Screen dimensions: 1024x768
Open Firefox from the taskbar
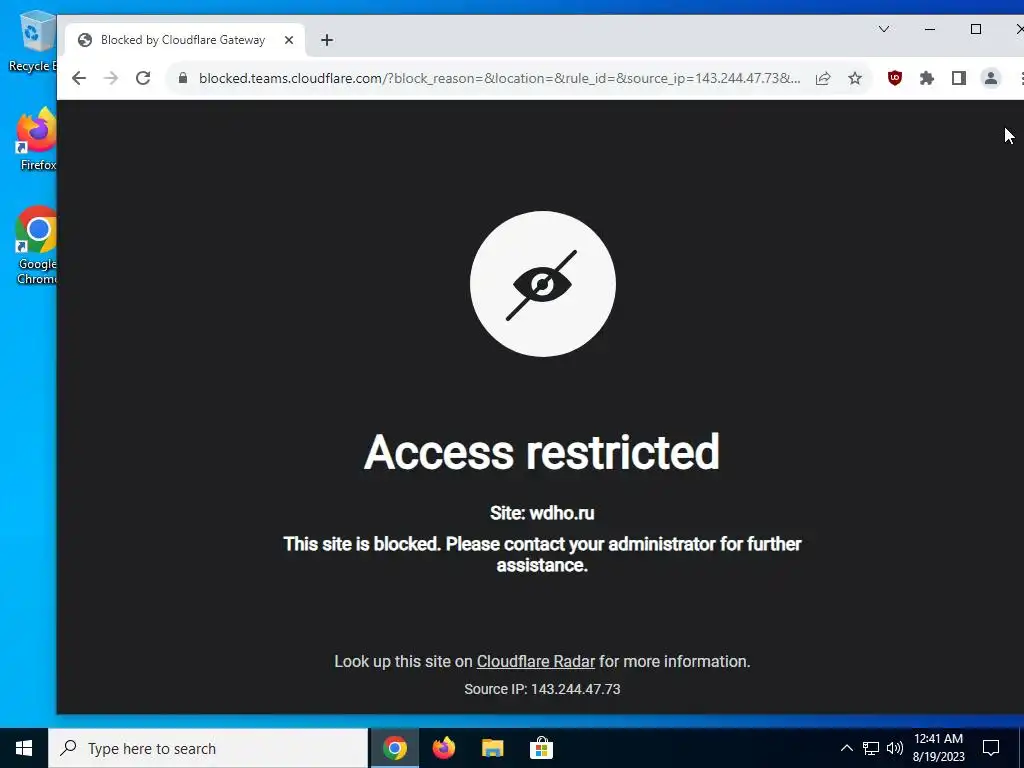444,748
